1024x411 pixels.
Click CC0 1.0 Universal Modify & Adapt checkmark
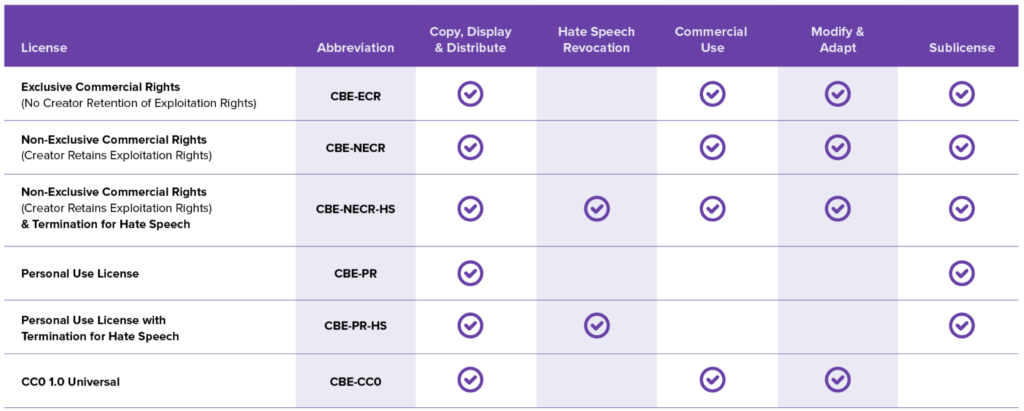(837, 379)
